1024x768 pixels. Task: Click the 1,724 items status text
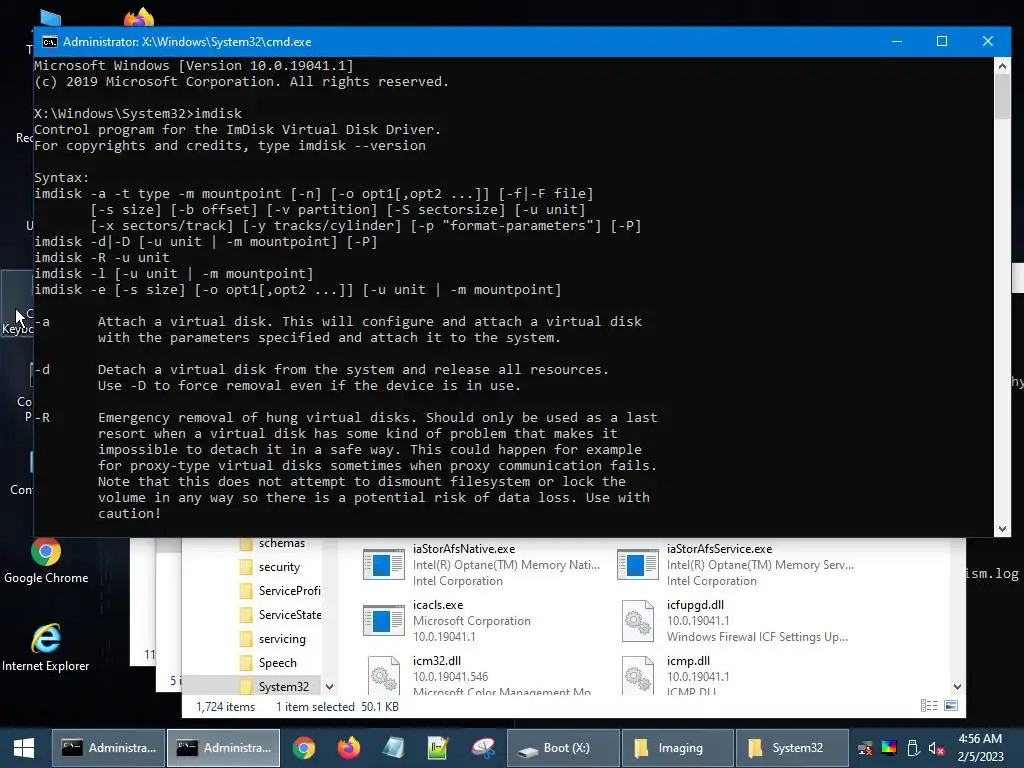(x=225, y=707)
